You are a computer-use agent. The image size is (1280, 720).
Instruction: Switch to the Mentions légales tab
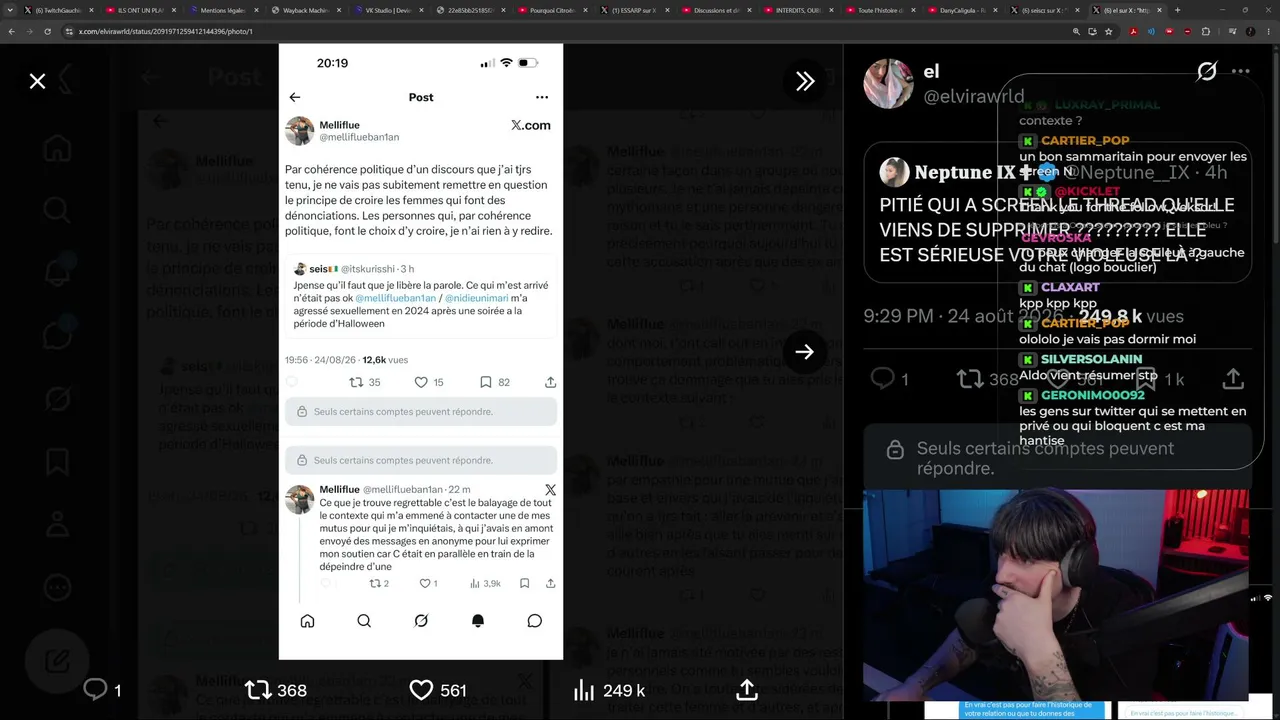[x=224, y=10]
